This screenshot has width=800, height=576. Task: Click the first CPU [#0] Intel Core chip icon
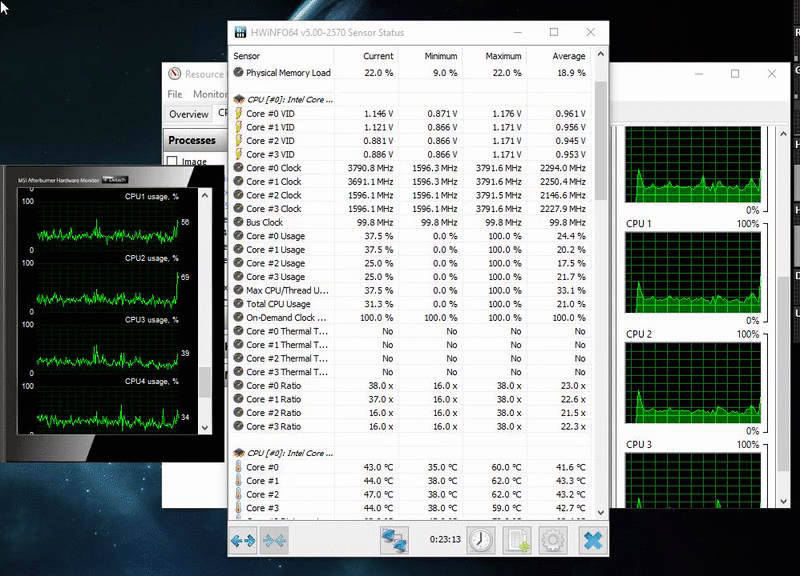(x=239, y=99)
